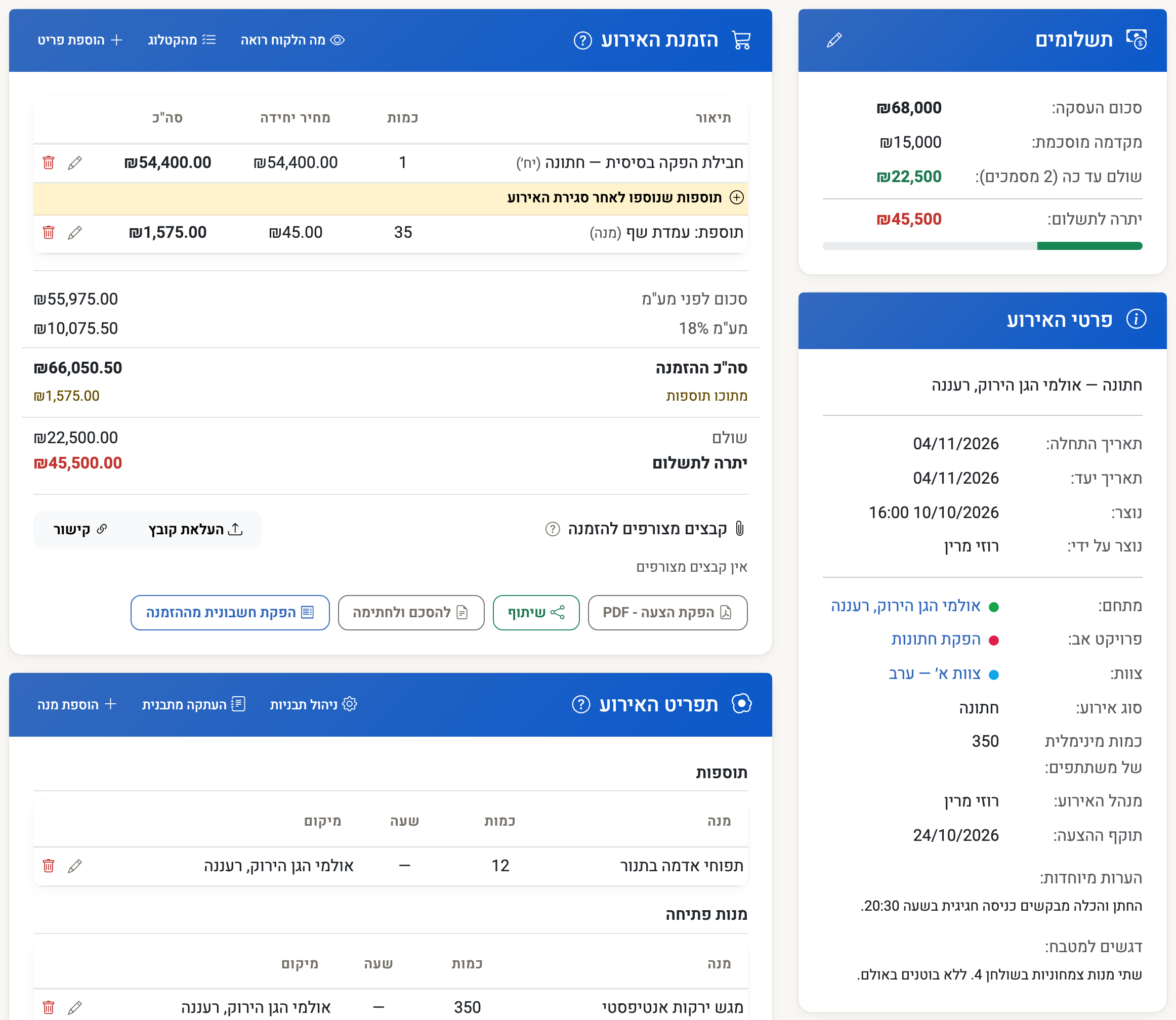Click the paperclip attachments icon
The width and height of the screenshot is (1176, 1020).
739,529
